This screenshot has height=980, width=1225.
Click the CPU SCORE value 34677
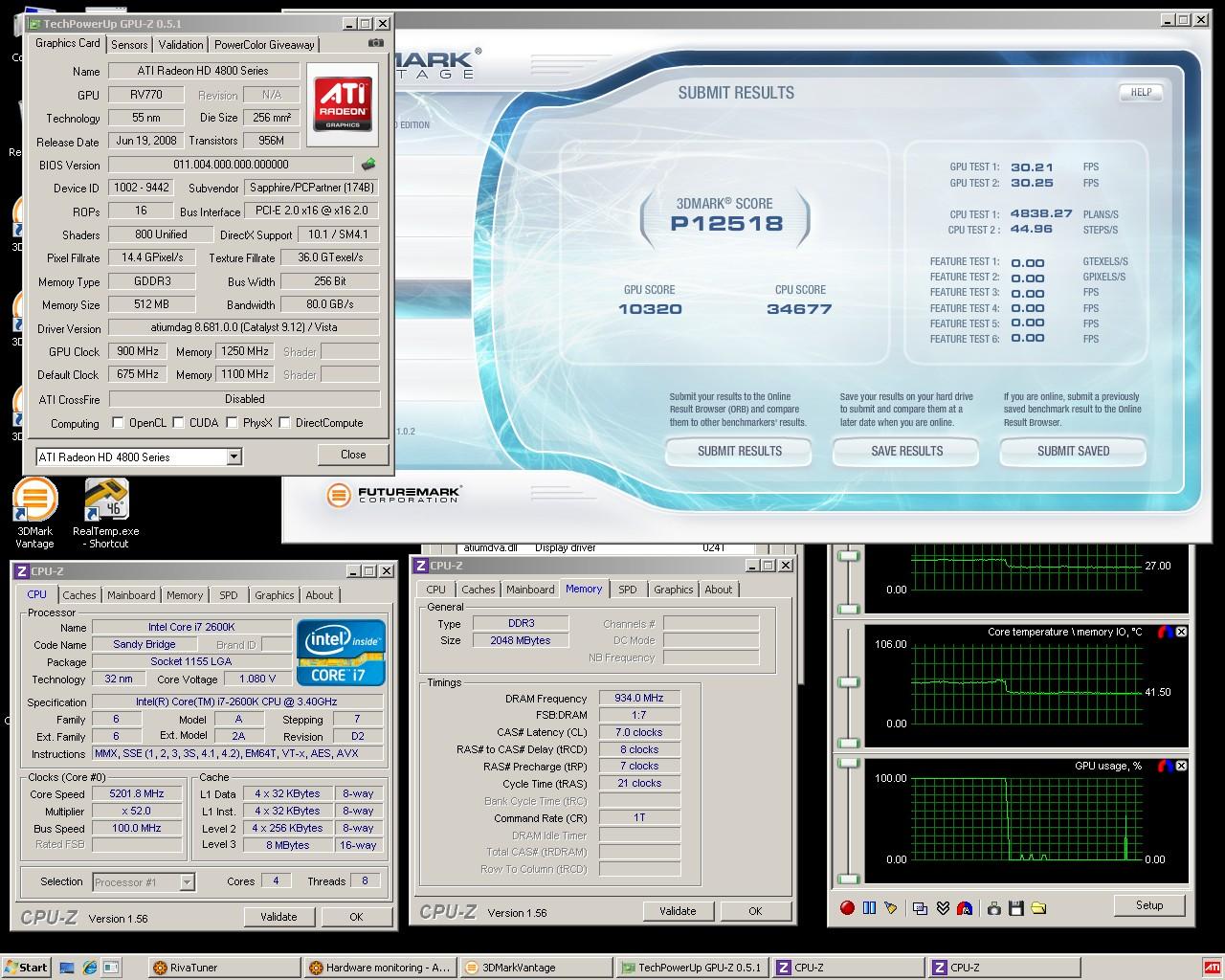click(799, 309)
